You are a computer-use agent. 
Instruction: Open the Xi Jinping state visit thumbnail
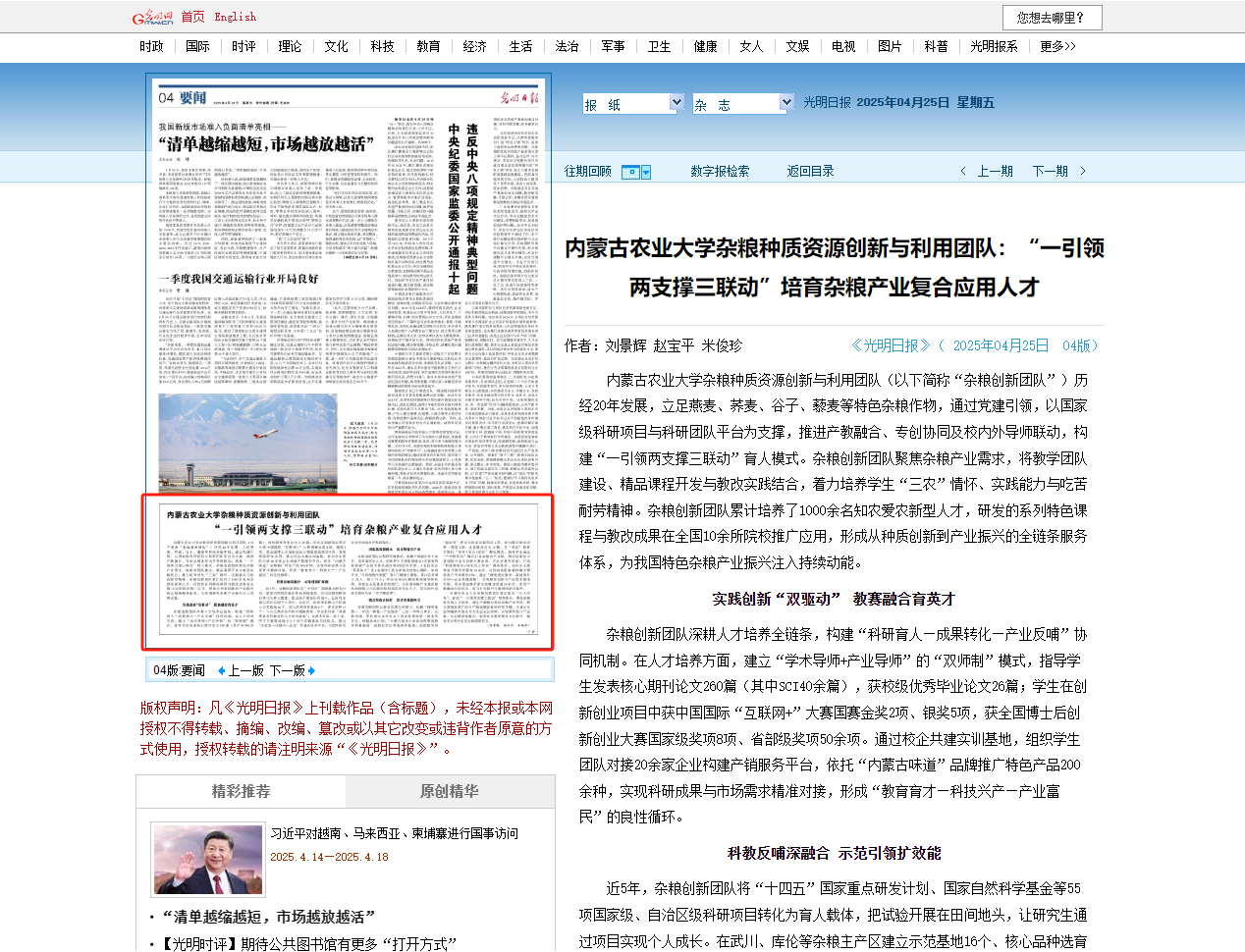[x=207, y=860]
